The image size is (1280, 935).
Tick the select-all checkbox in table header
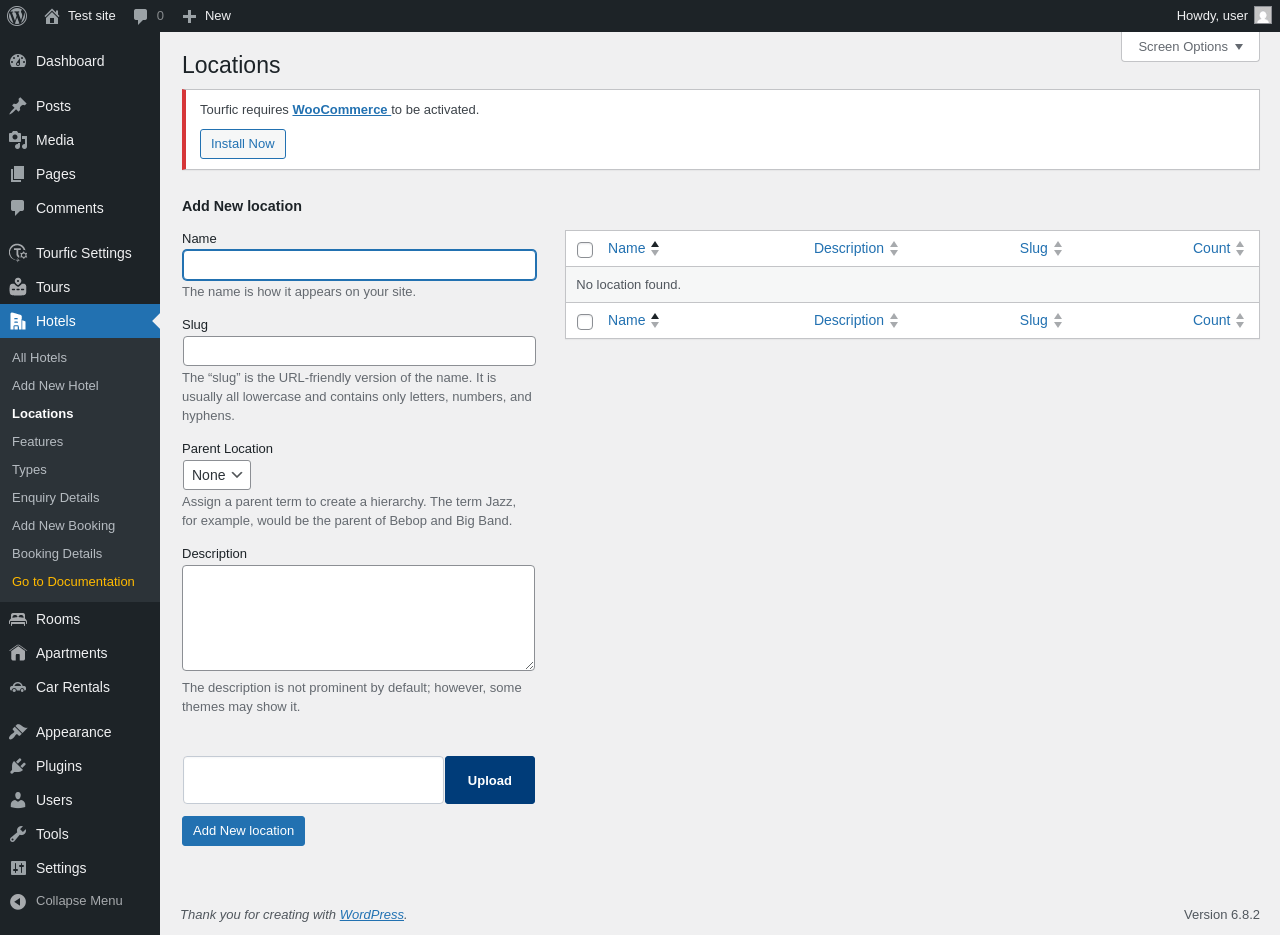click(585, 250)
